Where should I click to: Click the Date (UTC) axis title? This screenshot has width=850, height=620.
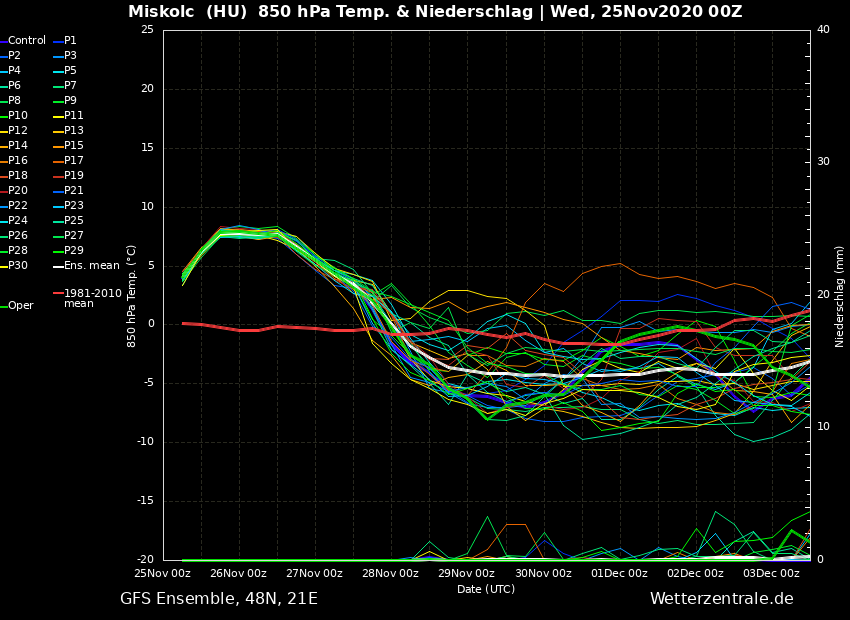click(486, 589)
